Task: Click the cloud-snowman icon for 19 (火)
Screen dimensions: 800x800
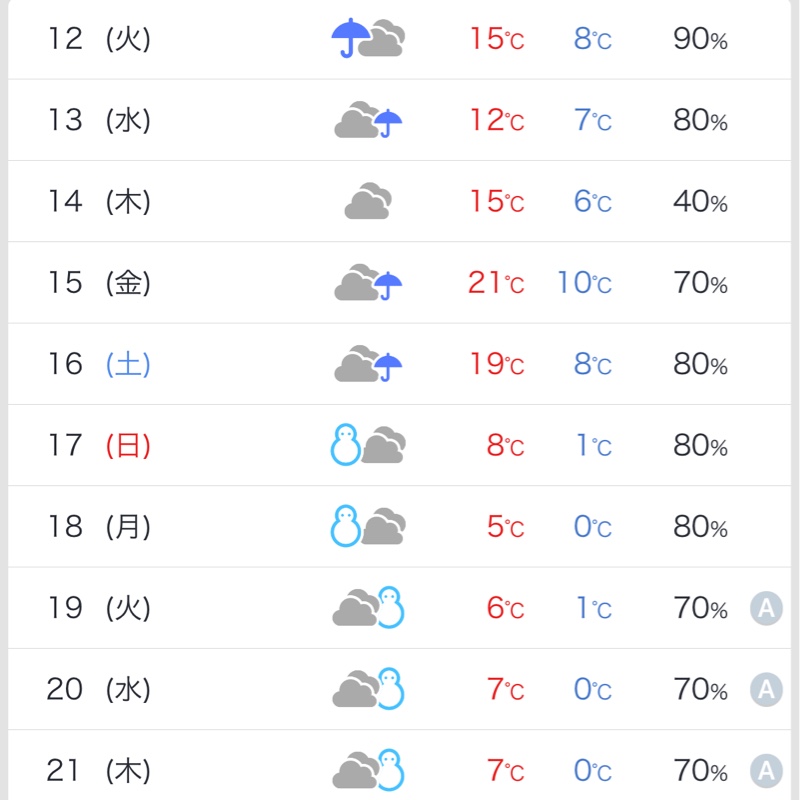Action: pos(368,607)
